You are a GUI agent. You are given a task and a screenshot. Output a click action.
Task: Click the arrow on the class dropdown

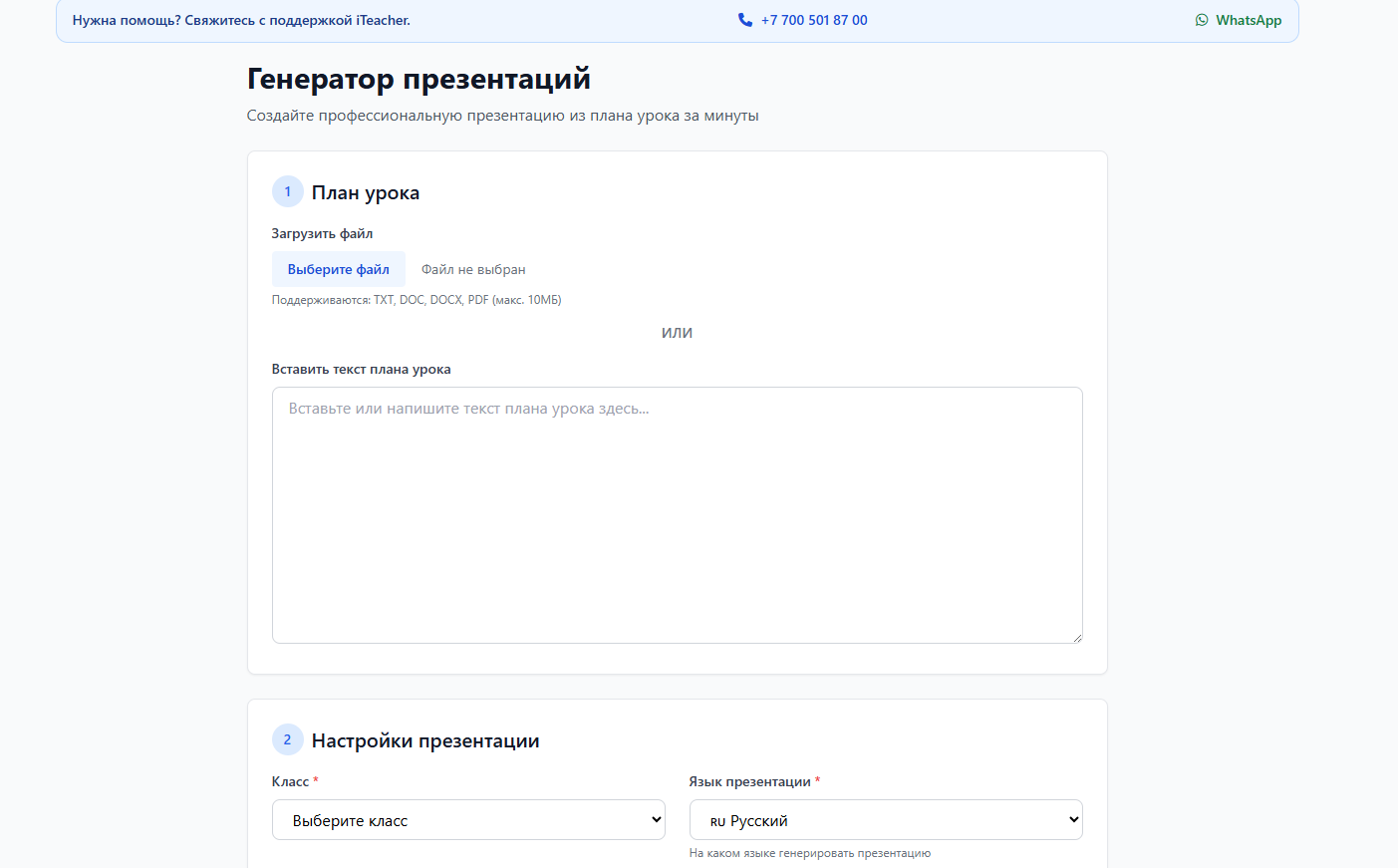[657, 820]
